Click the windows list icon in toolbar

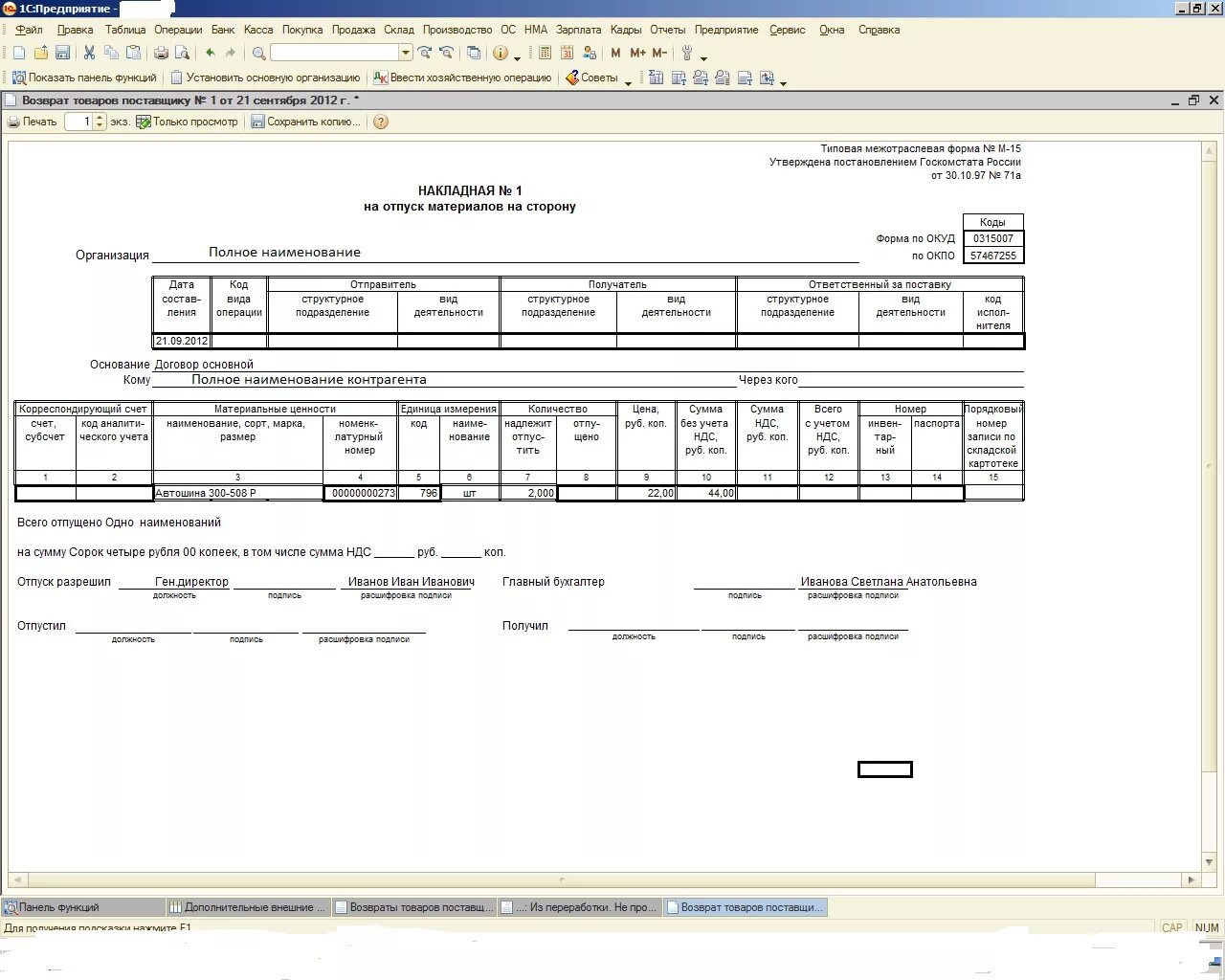coord(473,54)
